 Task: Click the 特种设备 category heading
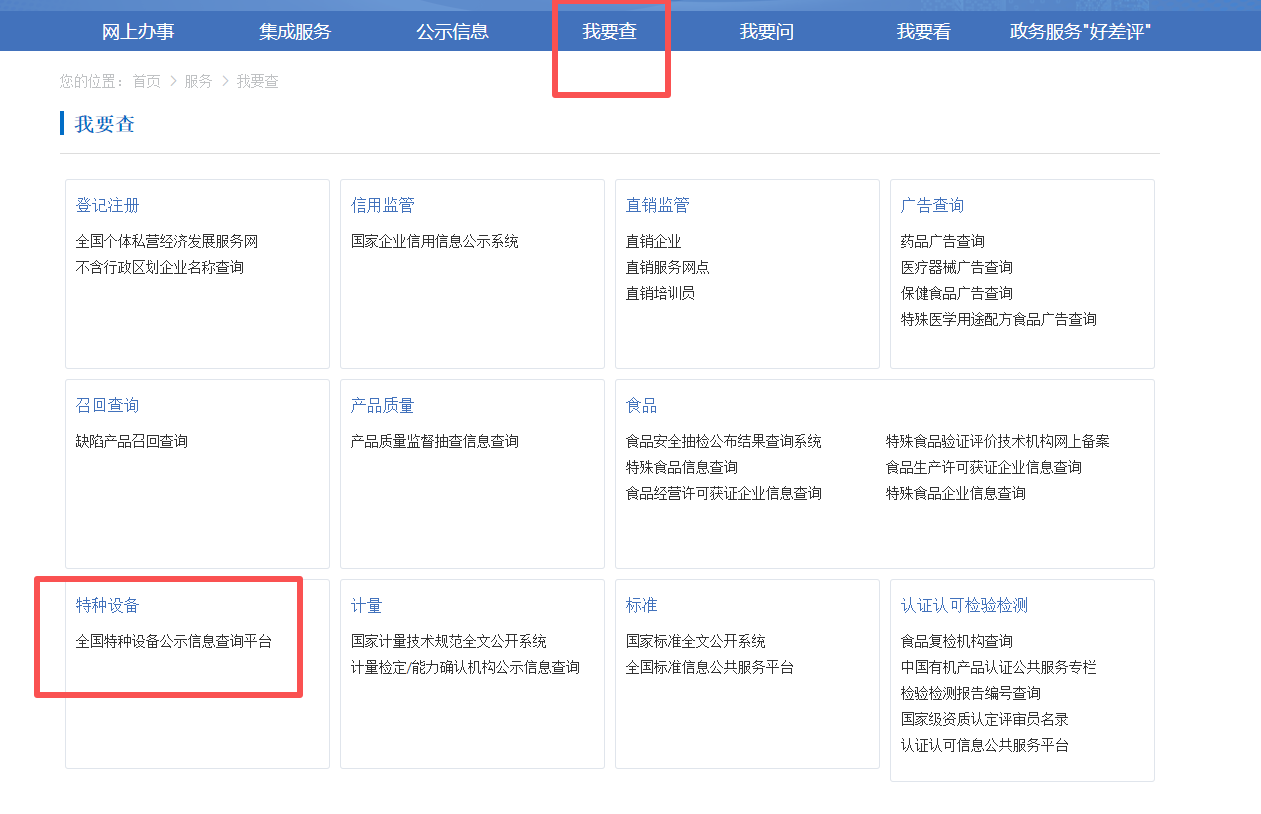pyautogui.click(x=108, y=605)
